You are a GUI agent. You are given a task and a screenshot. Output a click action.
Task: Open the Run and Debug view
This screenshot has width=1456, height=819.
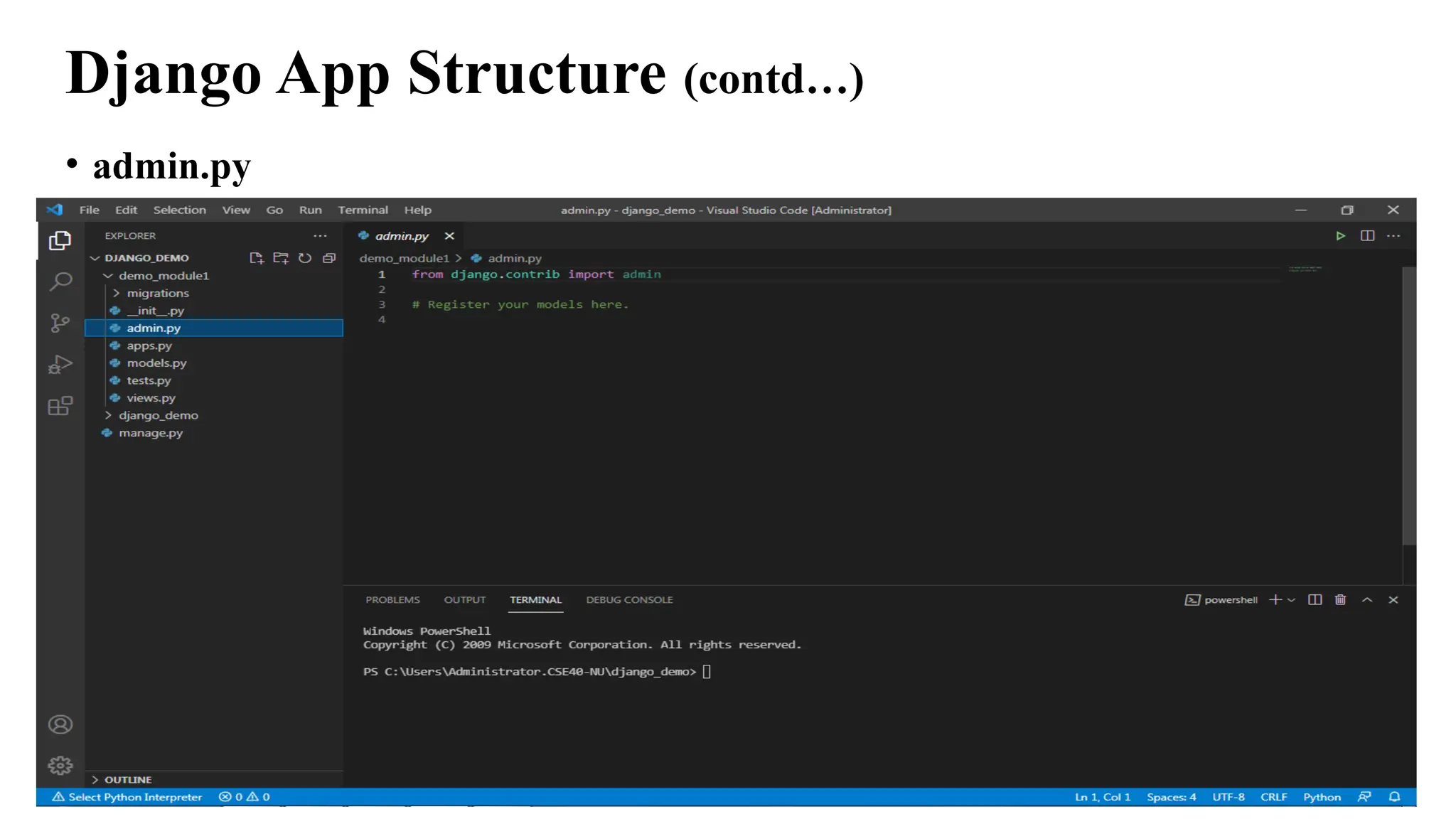click(60, 365)
